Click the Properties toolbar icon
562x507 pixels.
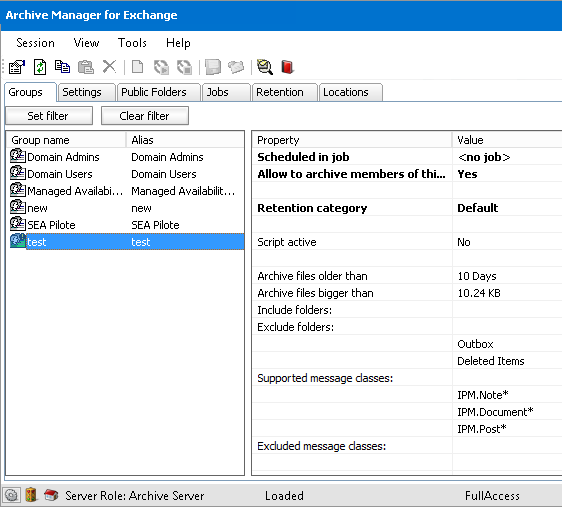[16, 67]
